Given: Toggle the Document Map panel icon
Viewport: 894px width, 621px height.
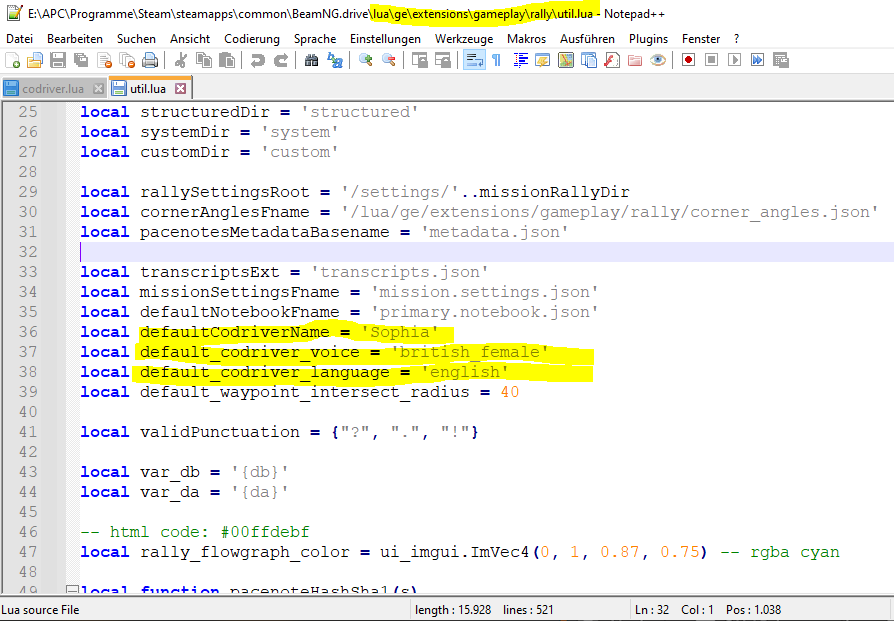Looking at the screenshot, I should pyautogui.click(x=566, y=60).
